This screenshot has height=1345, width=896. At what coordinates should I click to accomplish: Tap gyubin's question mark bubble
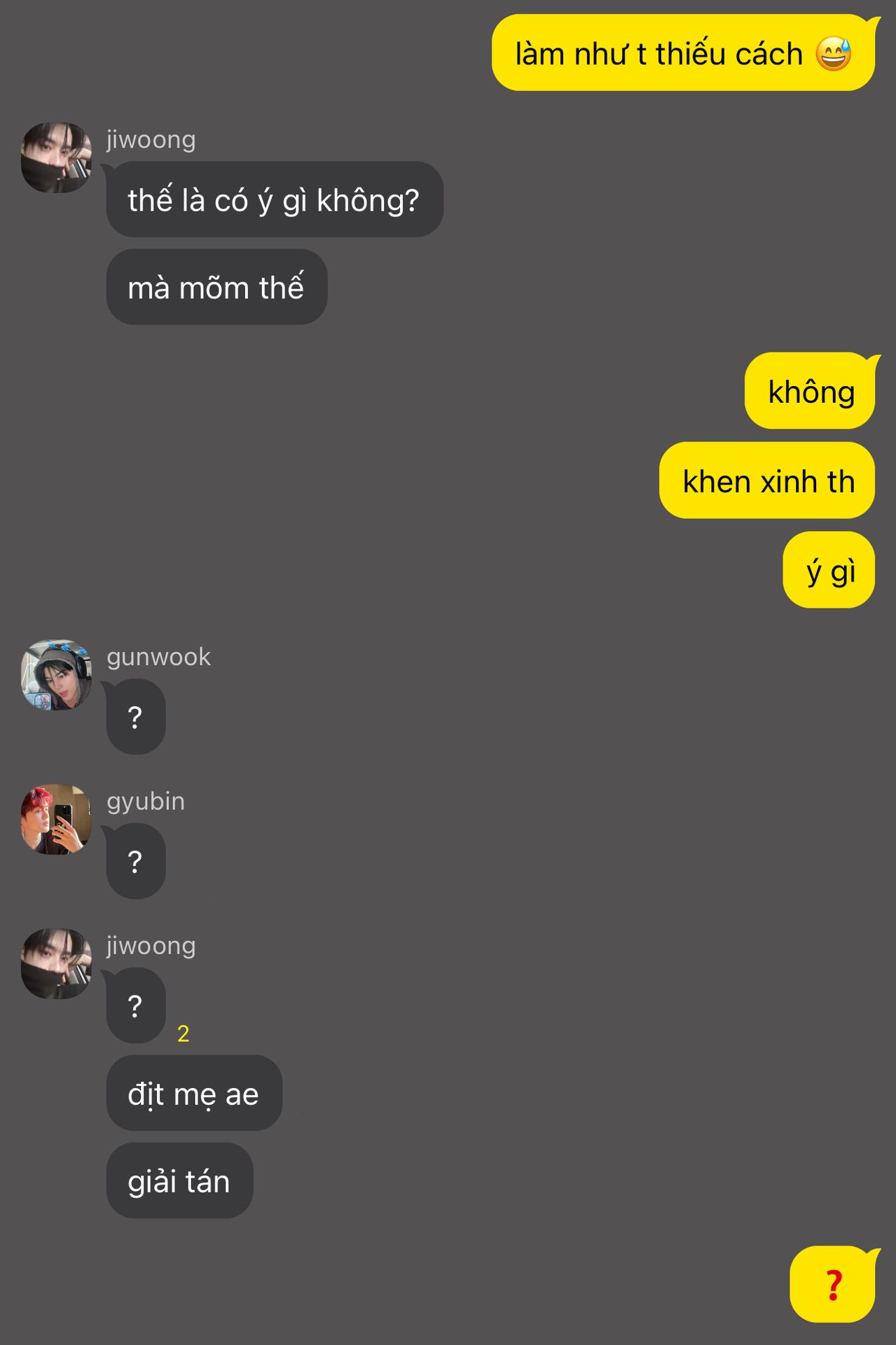pos(136,861)
